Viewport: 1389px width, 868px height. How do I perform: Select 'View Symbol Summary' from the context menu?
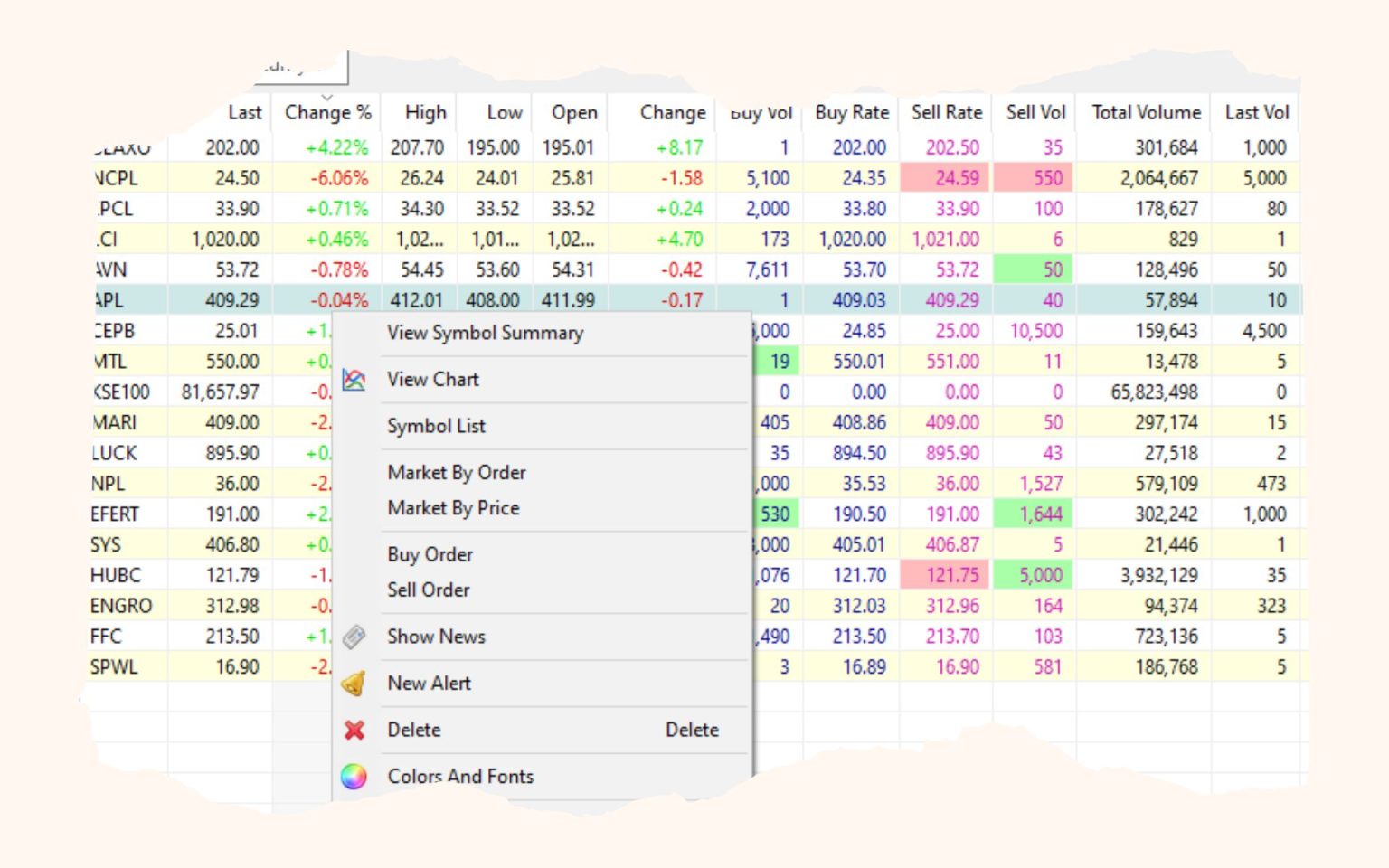485,333
